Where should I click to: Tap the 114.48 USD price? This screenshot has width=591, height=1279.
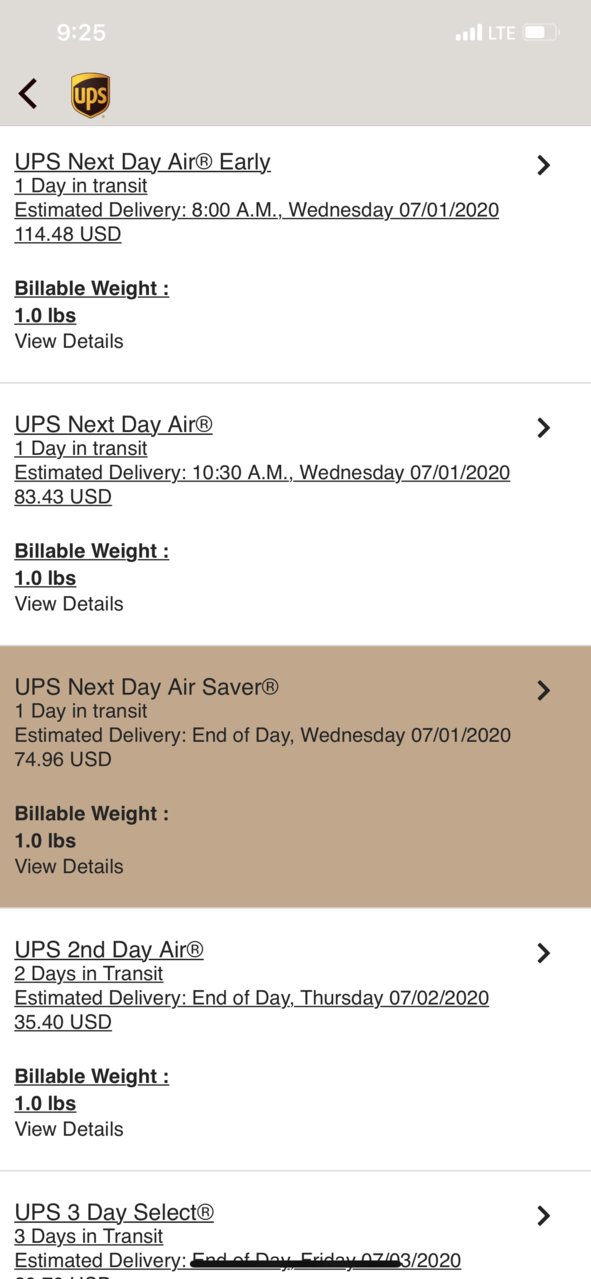pyautogui.click(x=68, y=234)
